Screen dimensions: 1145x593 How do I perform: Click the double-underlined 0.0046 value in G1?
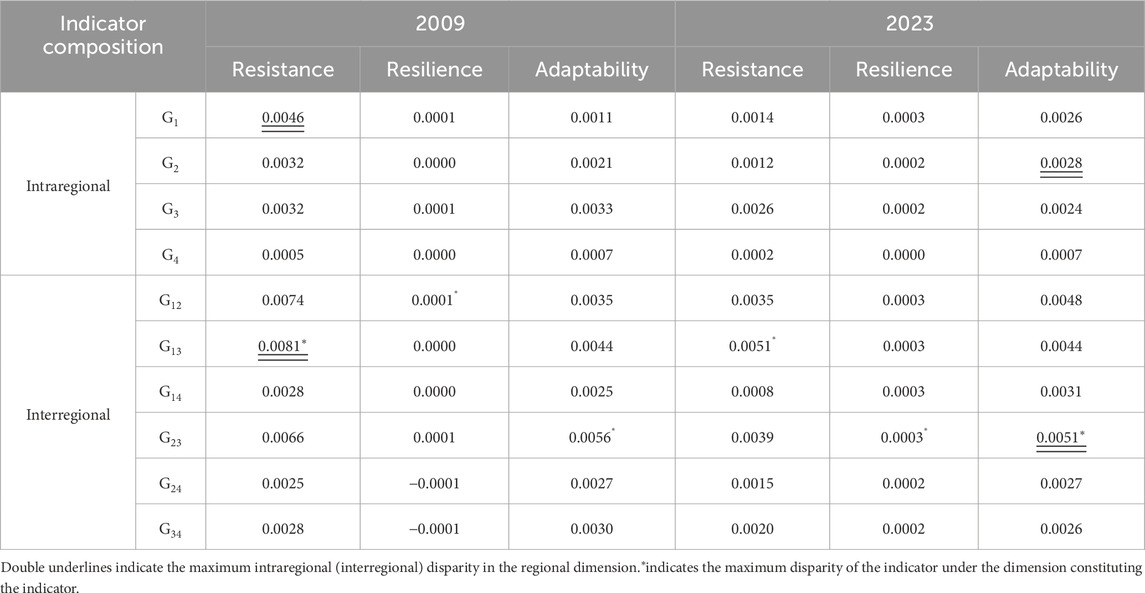(x=283, y=118)
